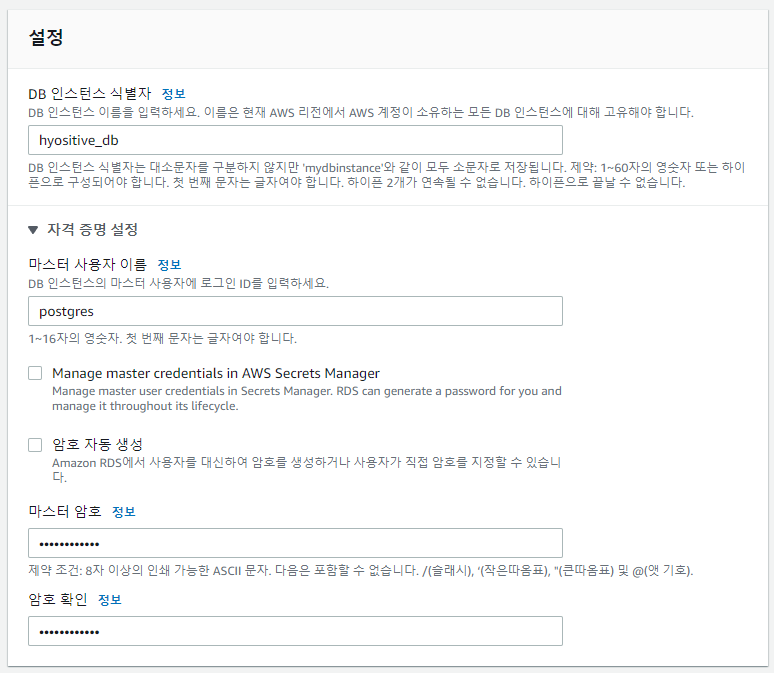The height and width of the screenshot is (673, 774).
Task: Click the 자격 증명 설정 section title
Action: [92, 230]
